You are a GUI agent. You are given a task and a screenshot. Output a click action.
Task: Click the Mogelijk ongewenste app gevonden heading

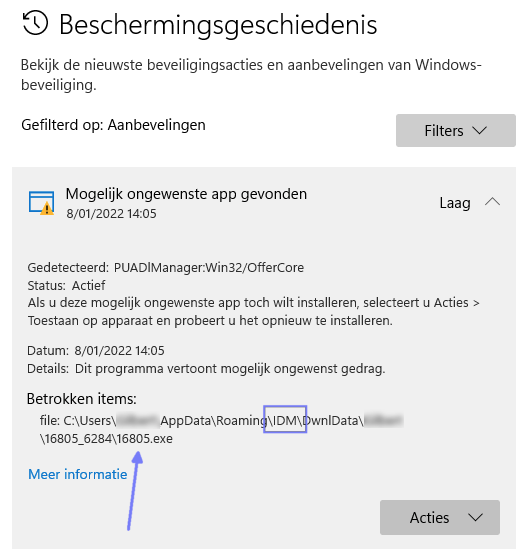point(186,194)
